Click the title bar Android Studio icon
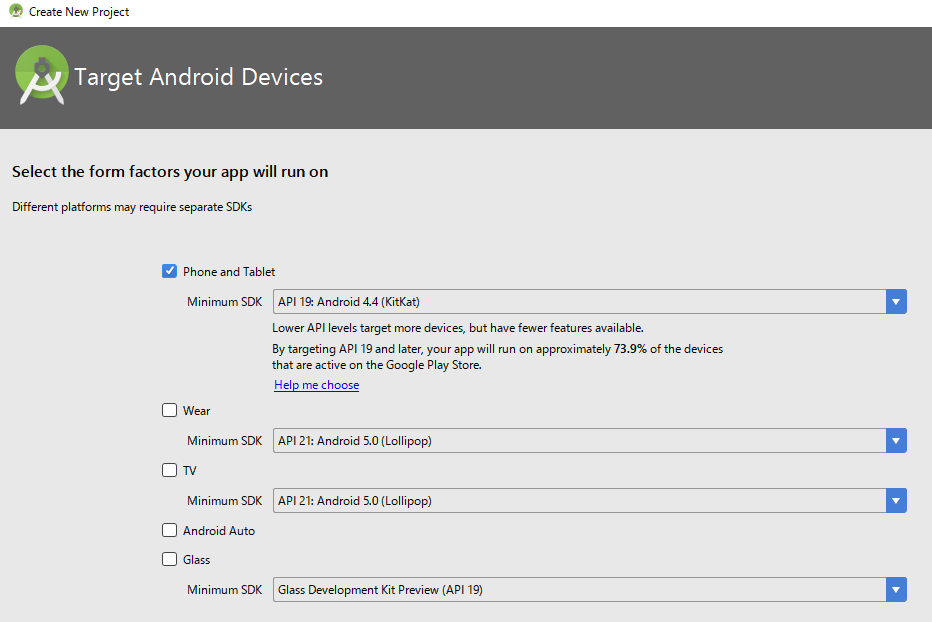The image size is (932, 622). click(x=16, y=11)
